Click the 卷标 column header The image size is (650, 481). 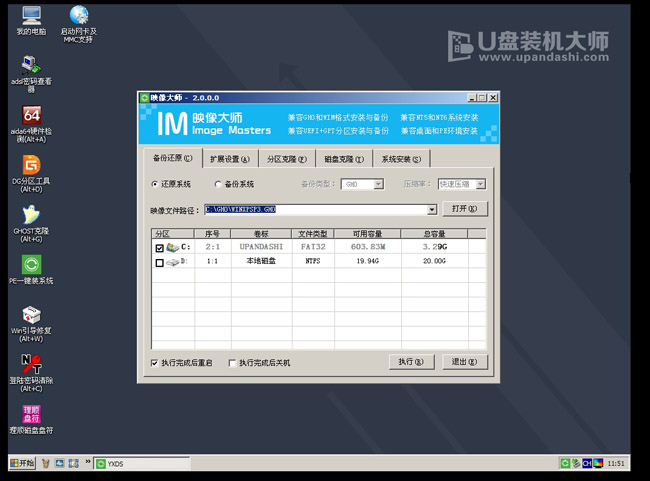tap(261, 234)
